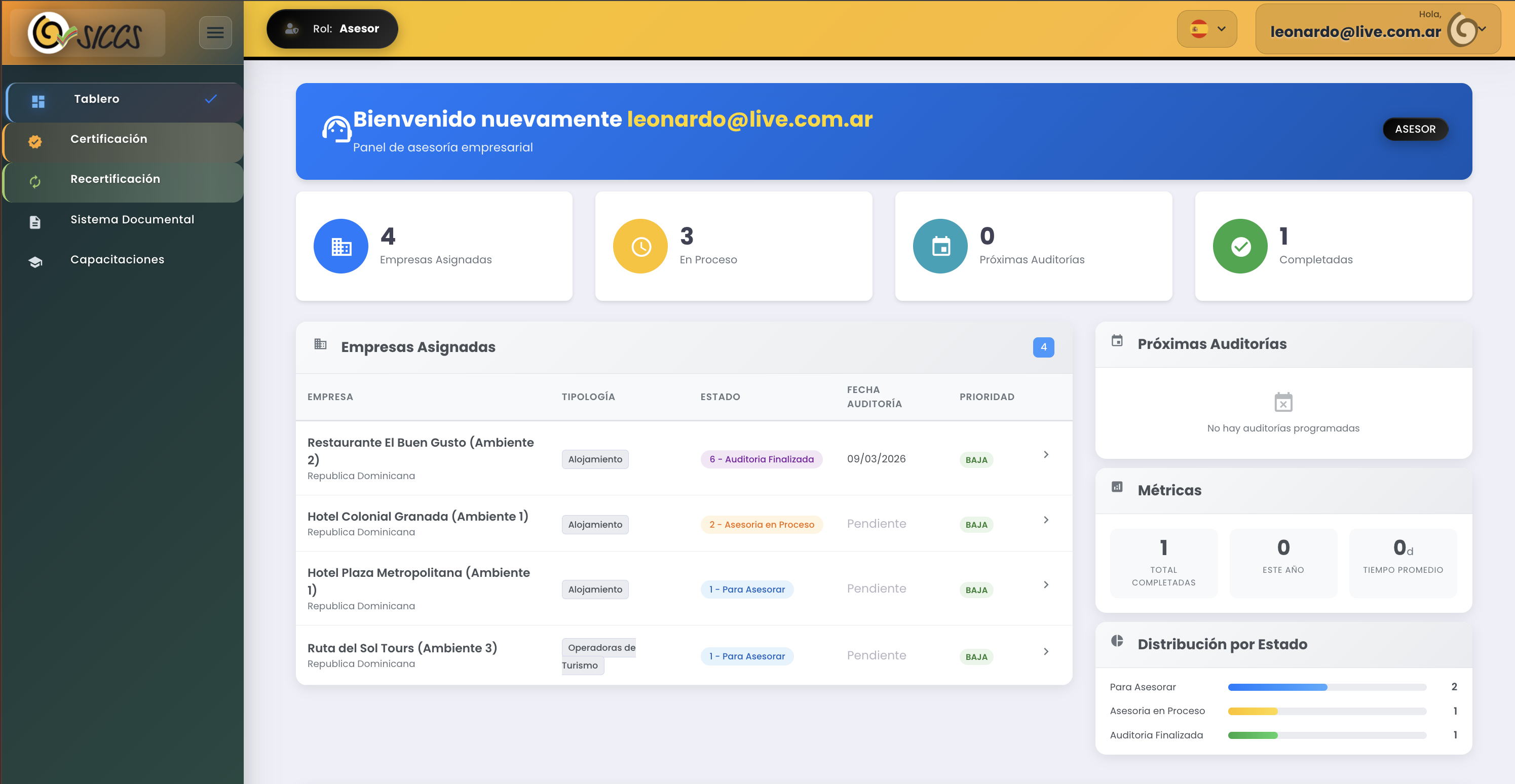Click the yellow clock En Proceso icon
1515x784 pixels.
click(x=640, y=246)
